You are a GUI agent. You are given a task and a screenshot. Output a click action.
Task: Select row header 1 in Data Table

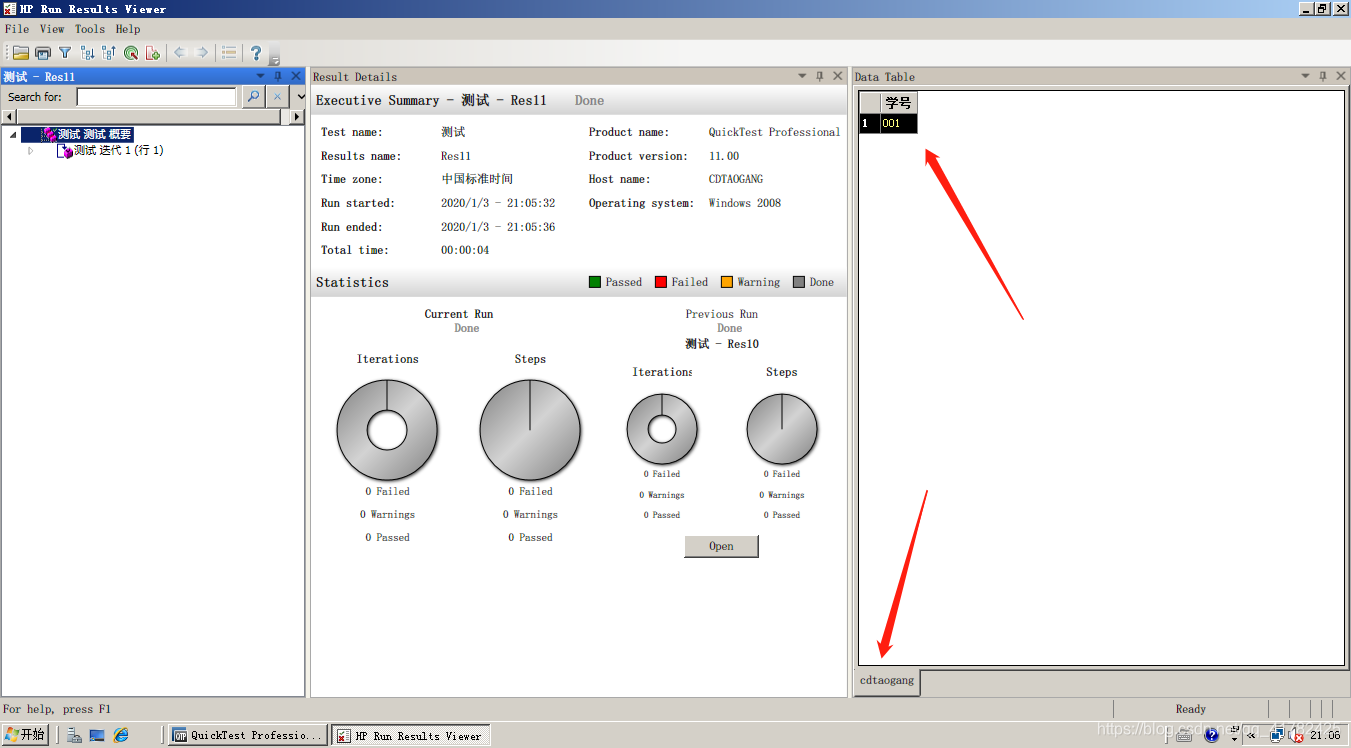click(870, 124)
